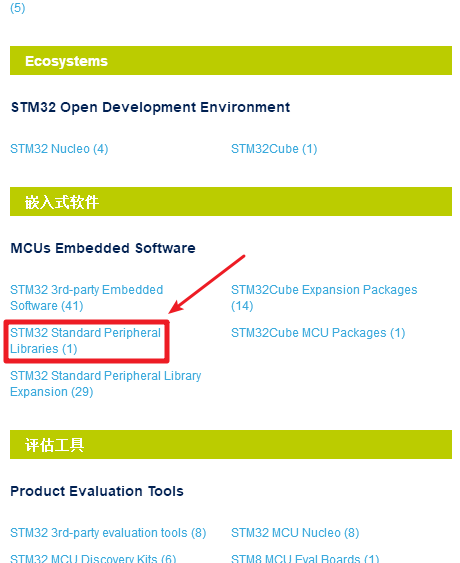The width and height of the screenshot is (460, 563).
Task: Click the STM32 Open Development Environment heading
Action: (x=150, y=107)
